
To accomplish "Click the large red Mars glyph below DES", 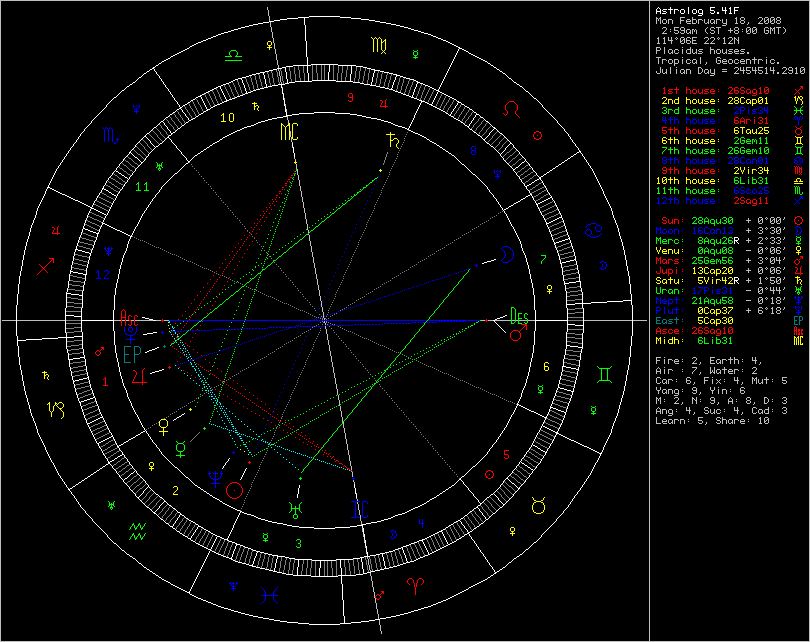I will [518, 332].
